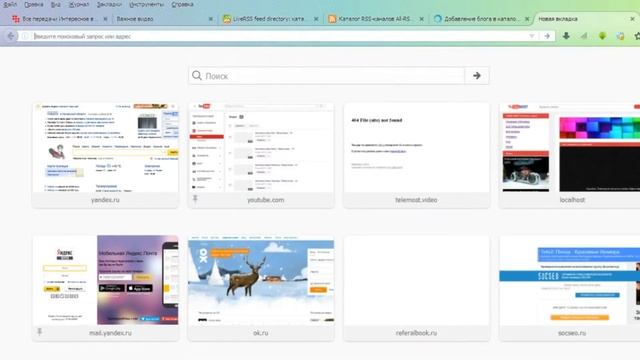Screen dimensions: 640x360
Task: Click the site info icon in address bar
Action: [25, 36]
